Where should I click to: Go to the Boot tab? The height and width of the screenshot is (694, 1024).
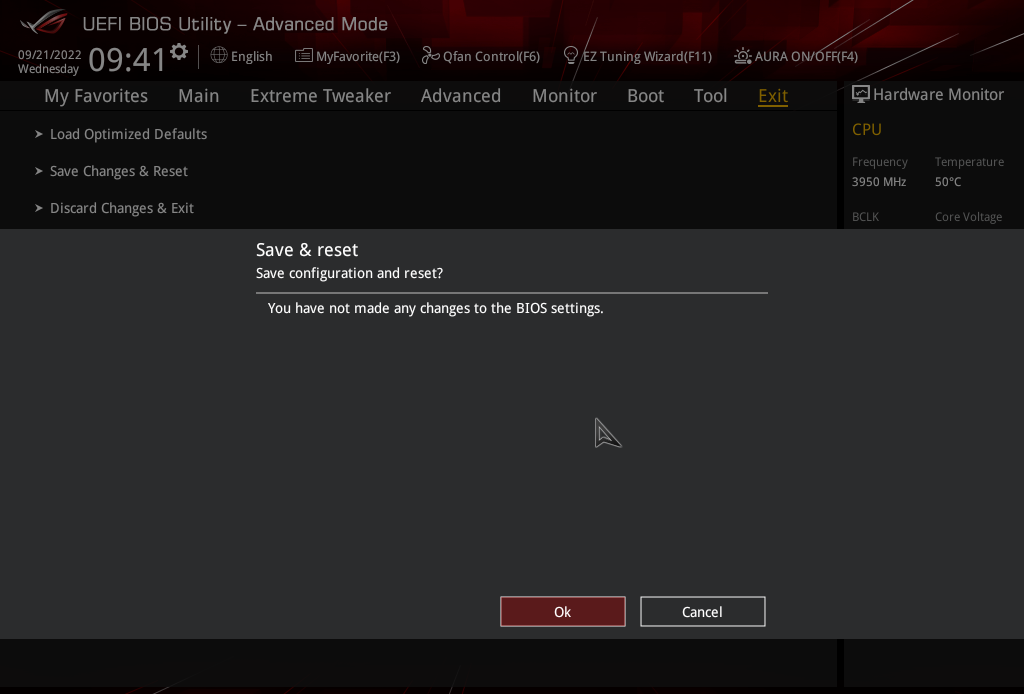[x=645, y=96]
